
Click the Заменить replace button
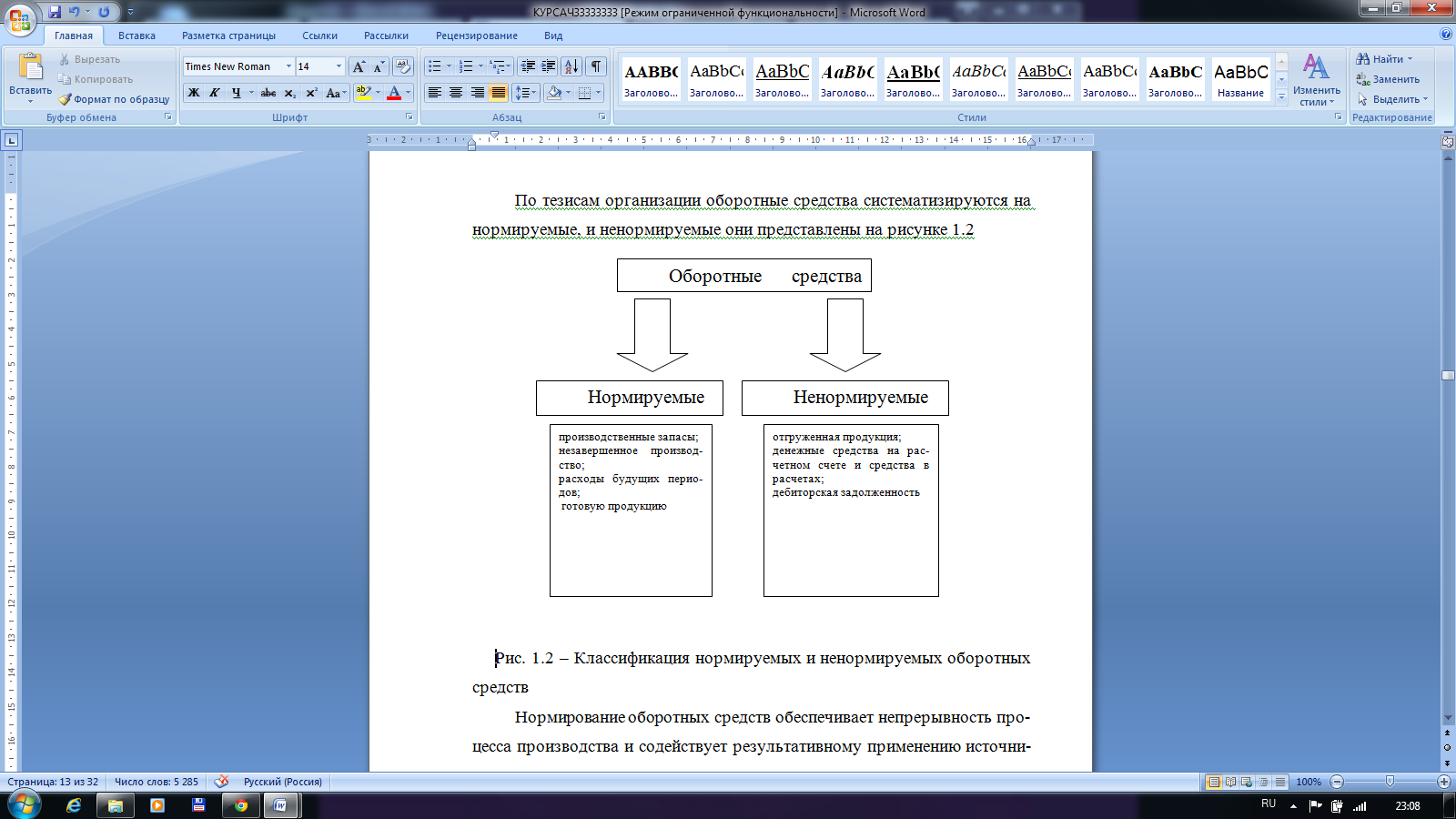coord(1388,79)
